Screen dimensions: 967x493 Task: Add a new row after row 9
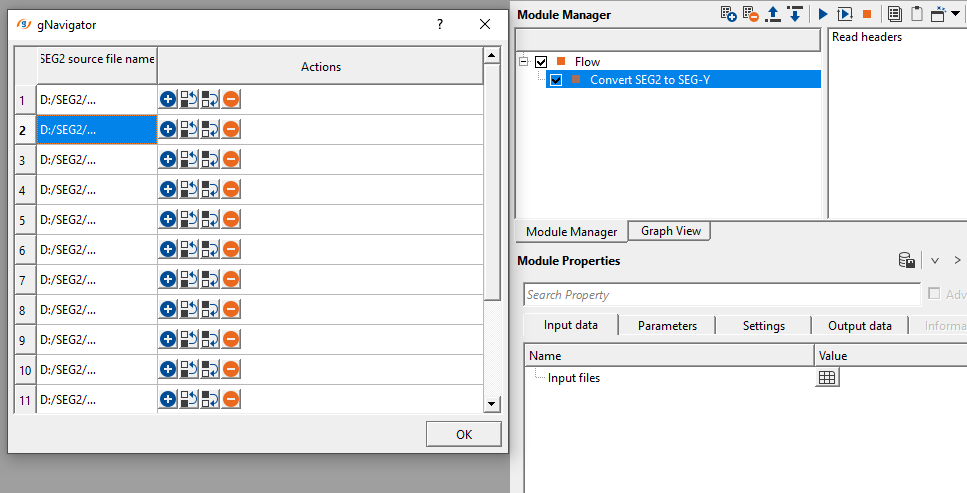point(168,339)
